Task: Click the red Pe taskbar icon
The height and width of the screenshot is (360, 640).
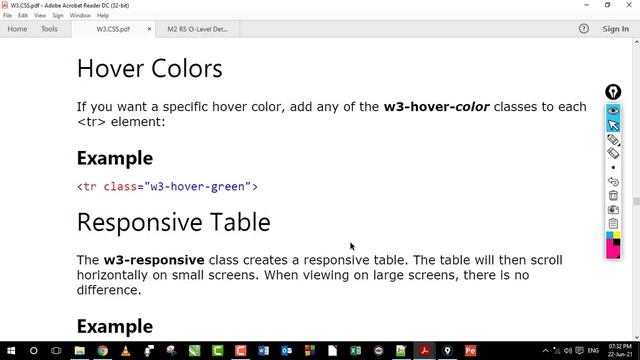Action: coord(470,351)
